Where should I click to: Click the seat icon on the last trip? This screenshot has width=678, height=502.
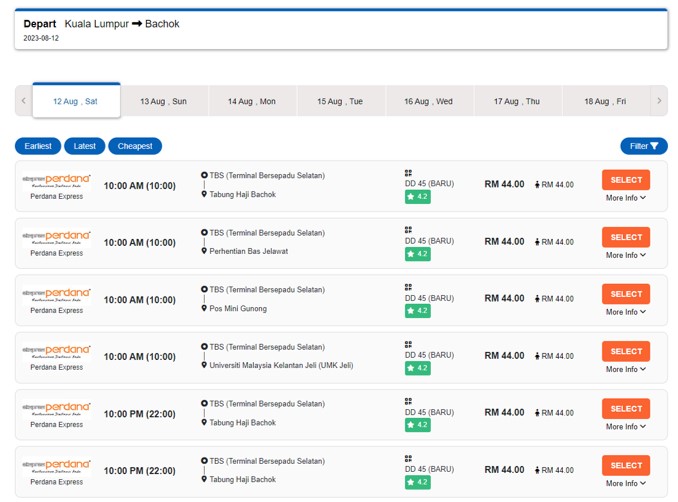pos(408,458)
